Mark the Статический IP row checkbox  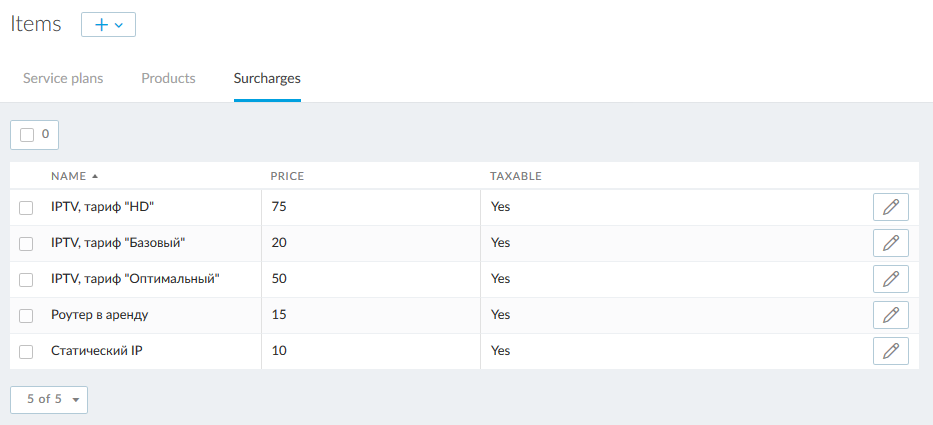(27, 352)
